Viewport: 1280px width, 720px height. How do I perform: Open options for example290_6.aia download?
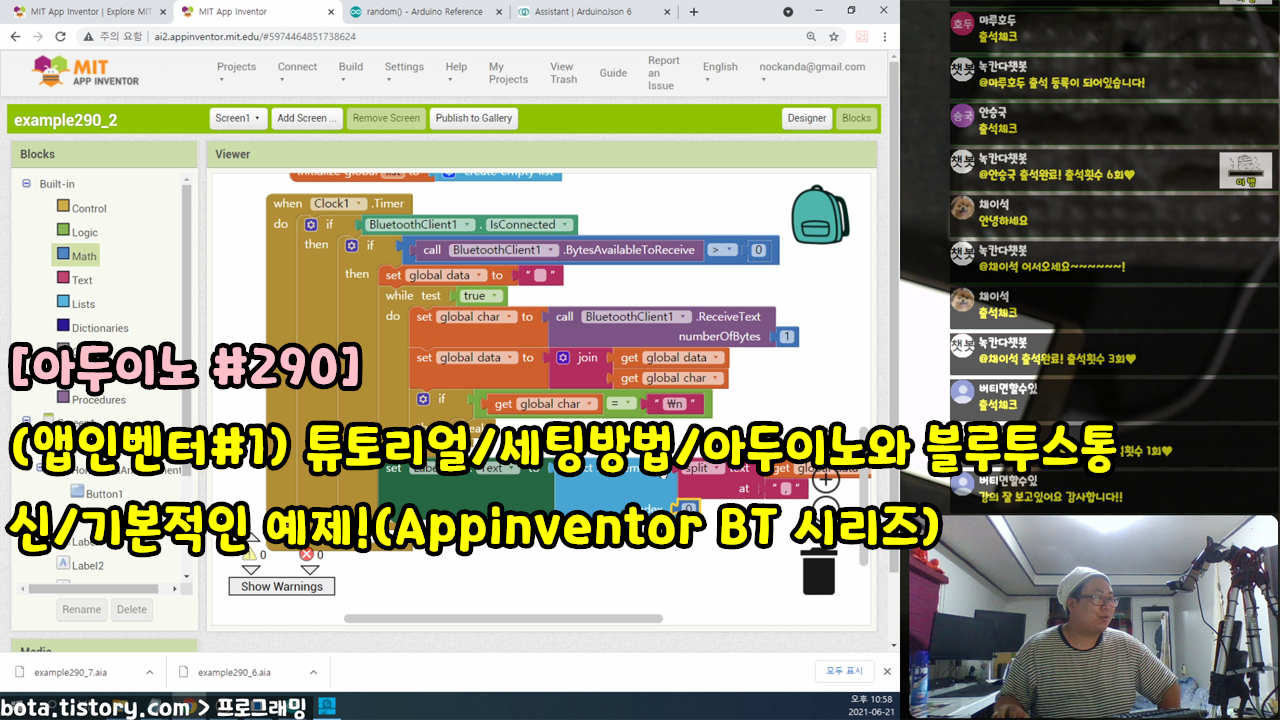pyautogui.click(x=313, y=672)
